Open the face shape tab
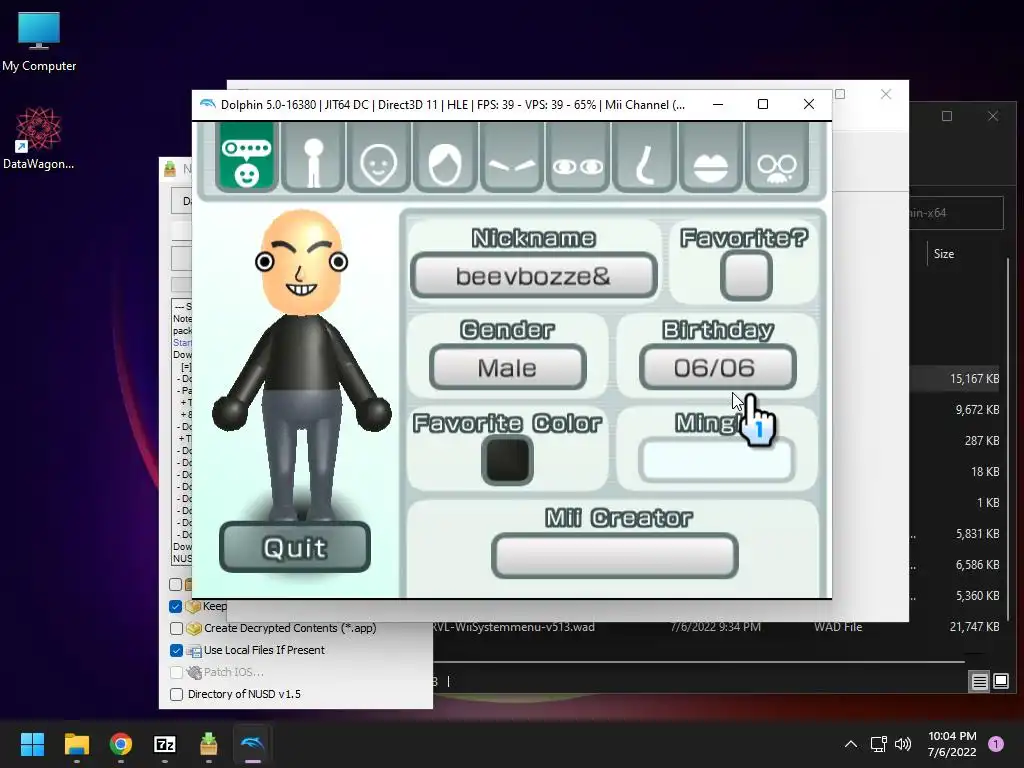This screenshot has height=768, width=1024. pos(379,157)
